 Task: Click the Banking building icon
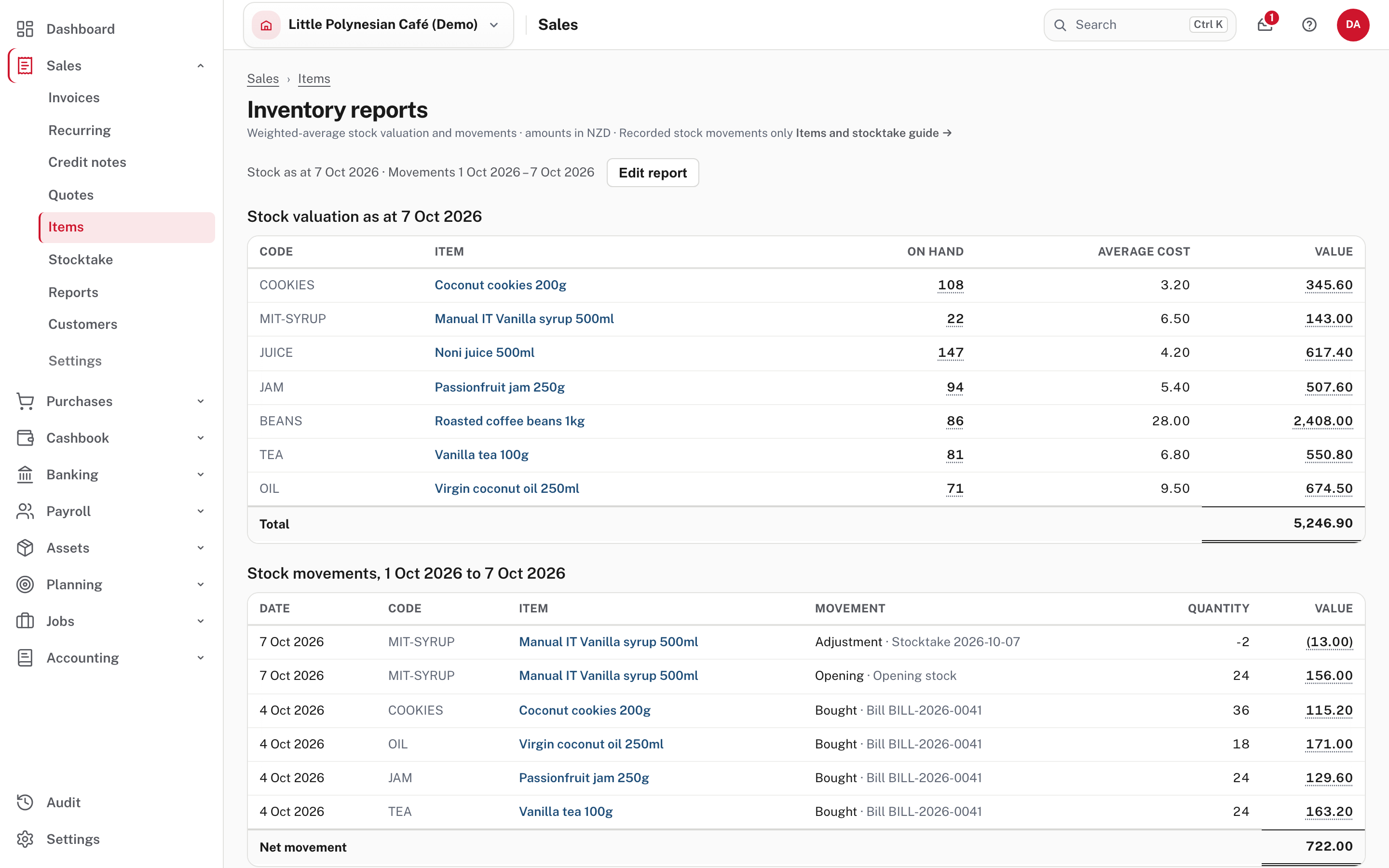click(25, 475)
